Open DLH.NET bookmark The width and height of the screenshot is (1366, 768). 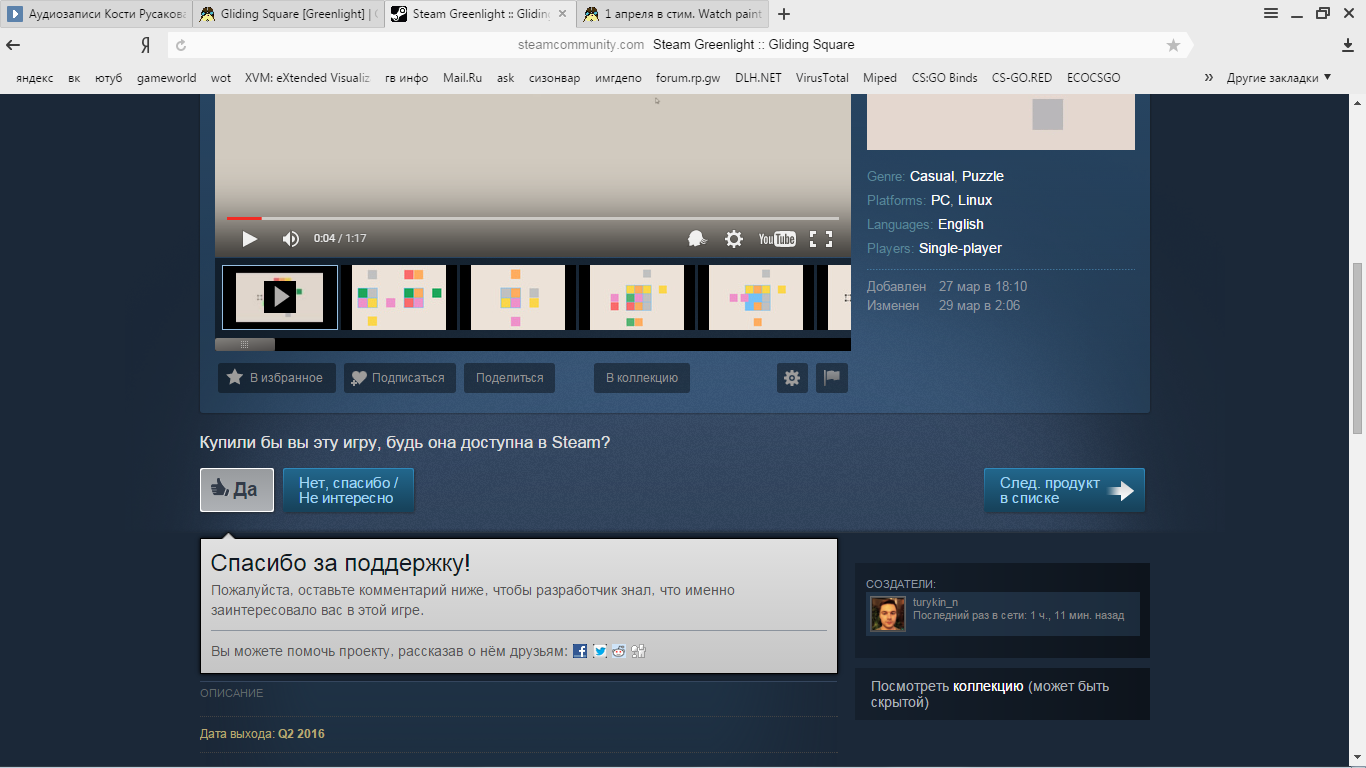(758, 77)
